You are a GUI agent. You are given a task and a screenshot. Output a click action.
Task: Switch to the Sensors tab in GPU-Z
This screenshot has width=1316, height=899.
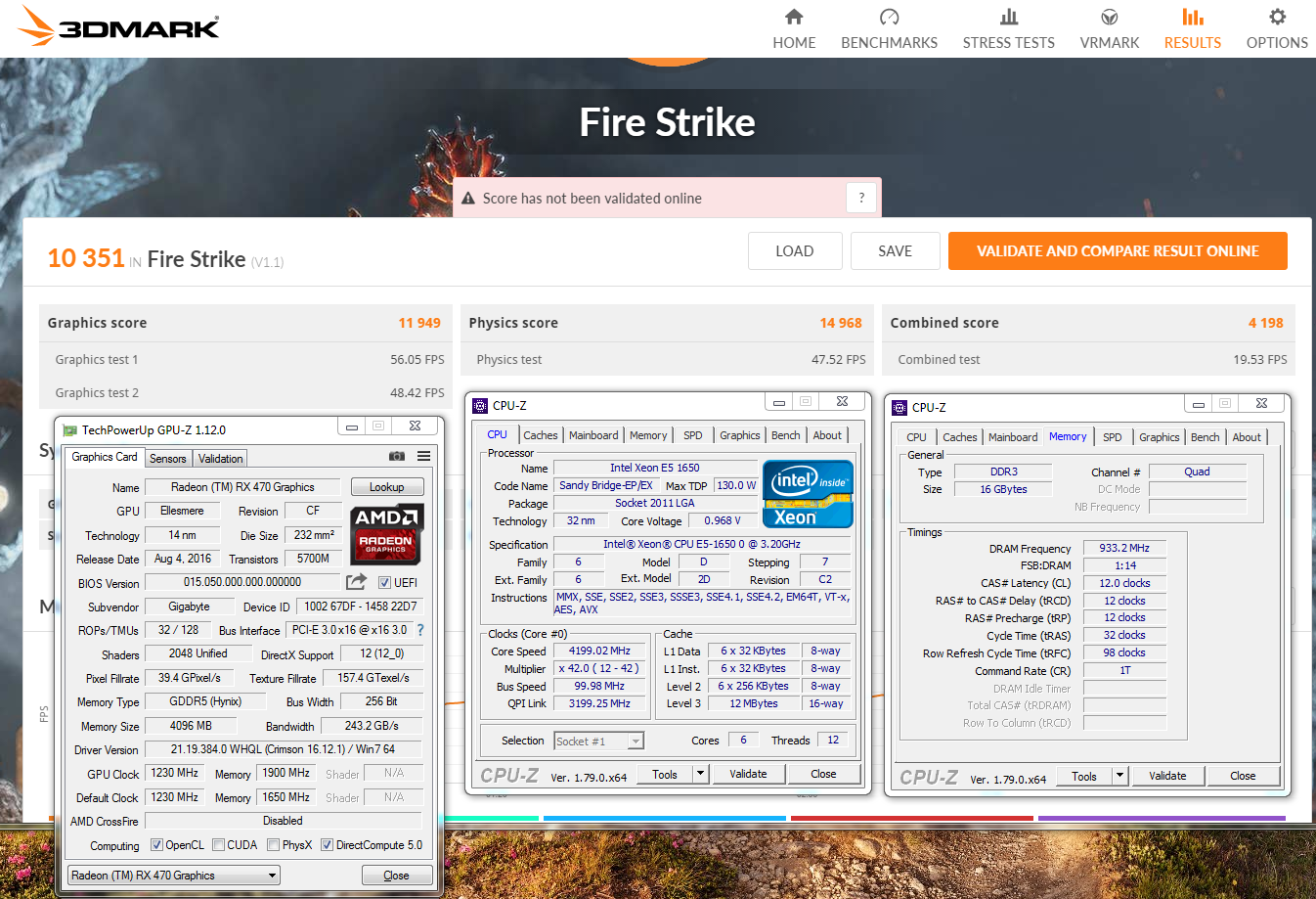click(167, 459)
